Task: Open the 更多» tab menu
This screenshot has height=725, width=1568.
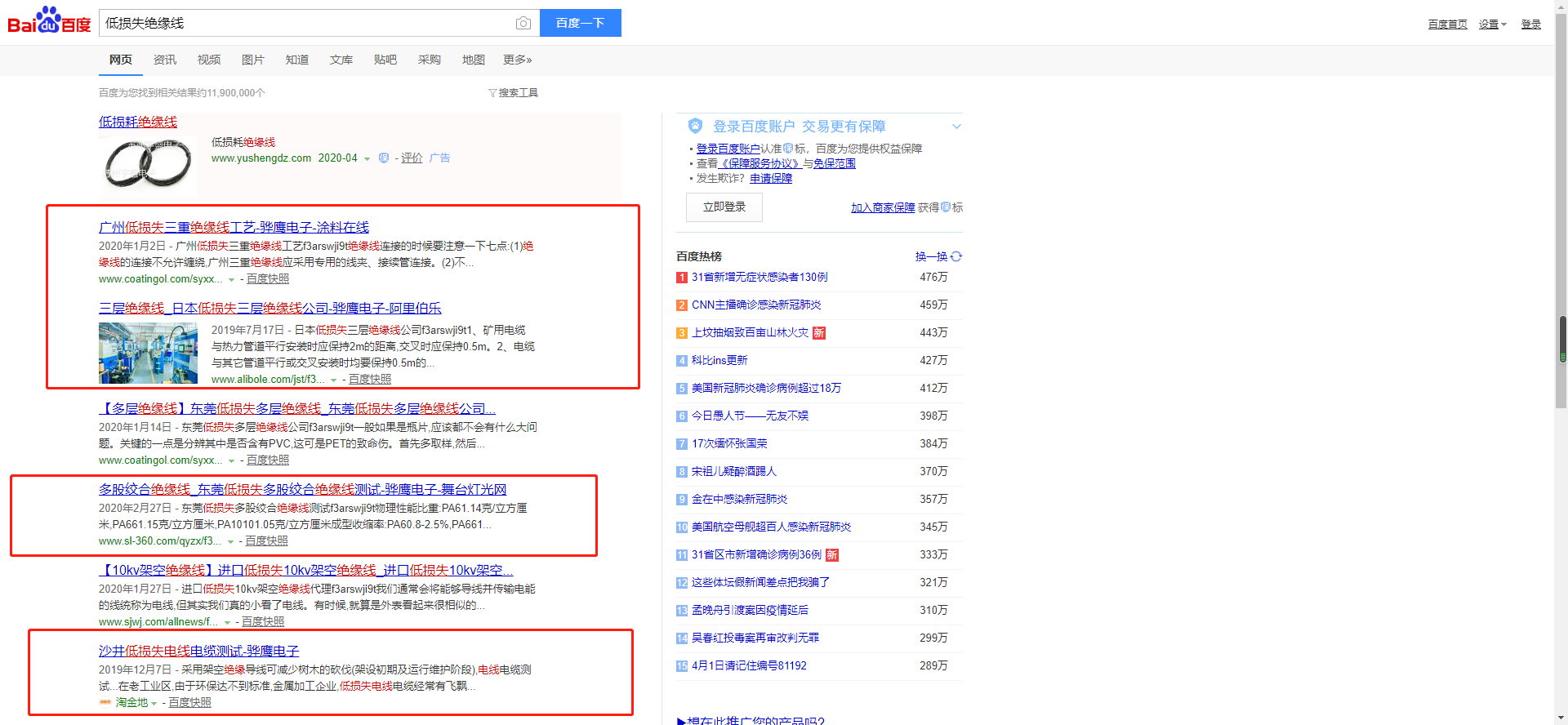Action: (x=518, y=60)
